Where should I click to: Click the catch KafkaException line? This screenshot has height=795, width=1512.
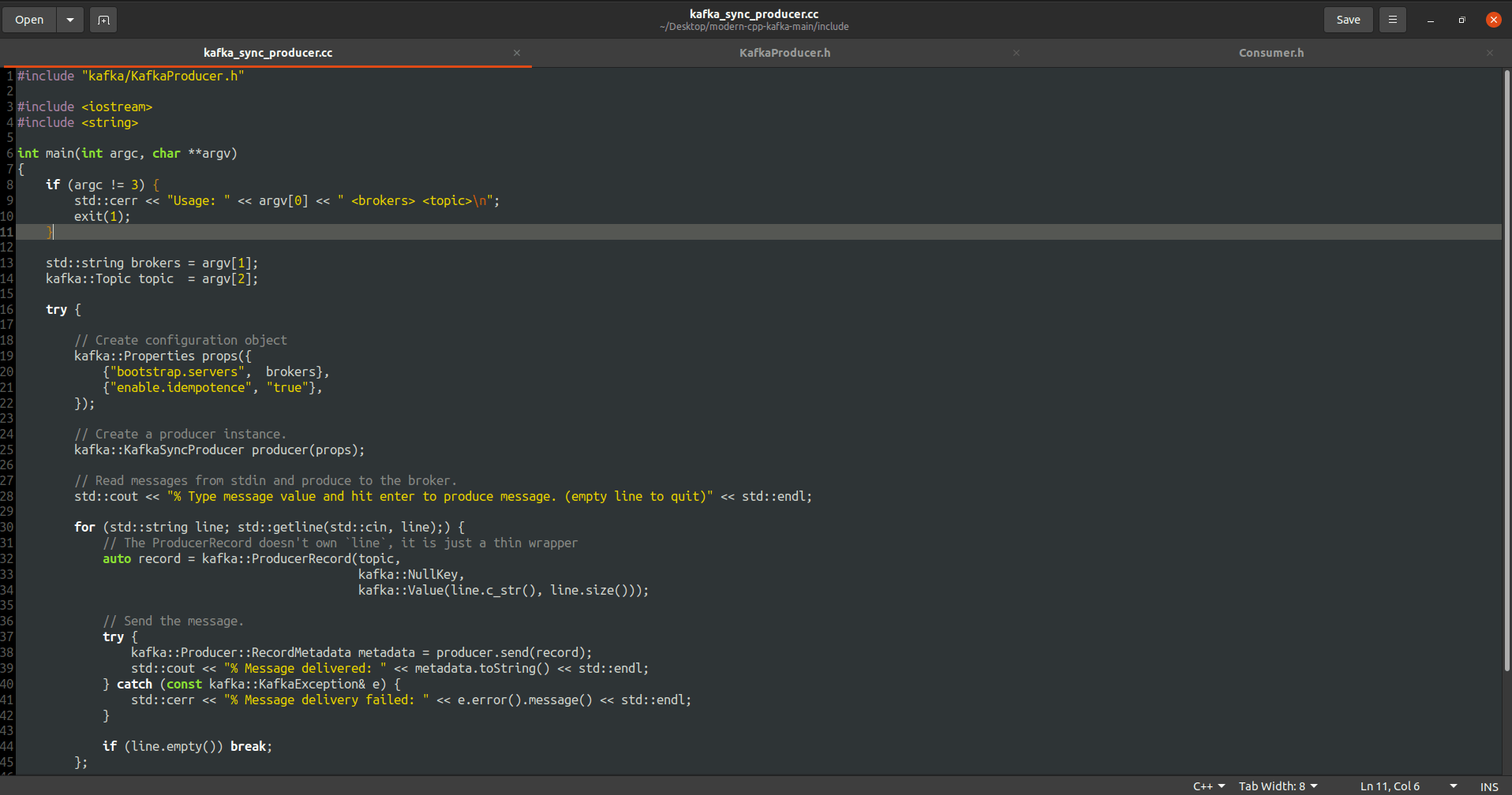coord(252,684)
